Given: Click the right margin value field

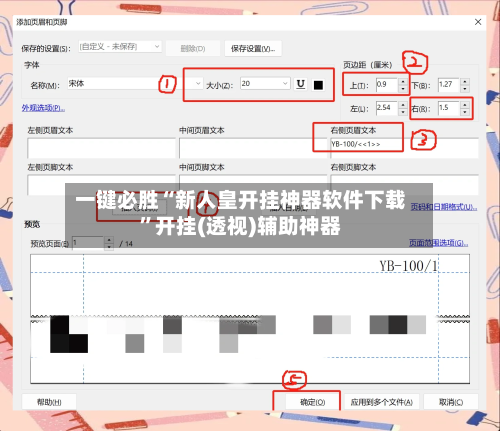Looking at the screenshot, I should [449, 108].
